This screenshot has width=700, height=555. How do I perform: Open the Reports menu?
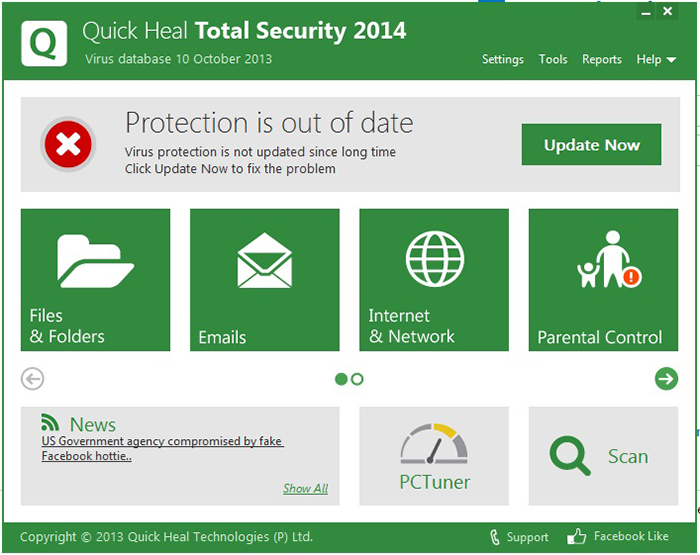click(x=601, y=59)
